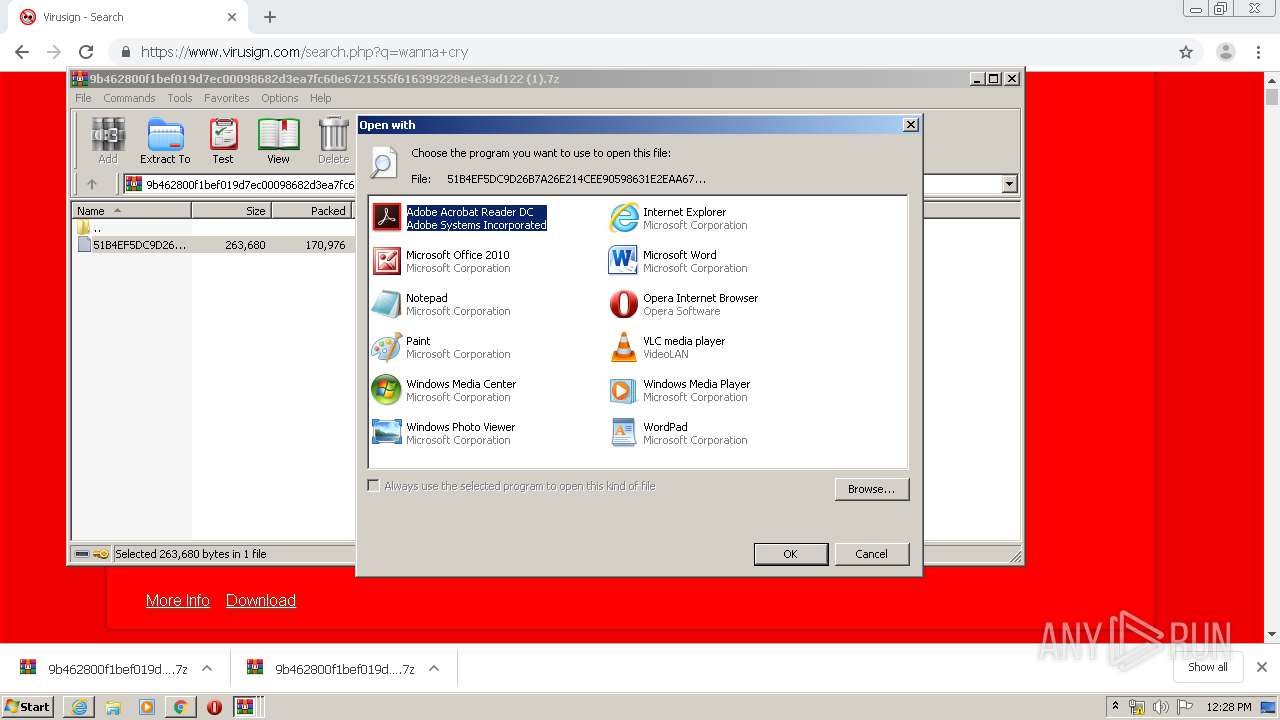Click Show all downloads button
Screen dimensions: 1280x720
[1208, 667]
